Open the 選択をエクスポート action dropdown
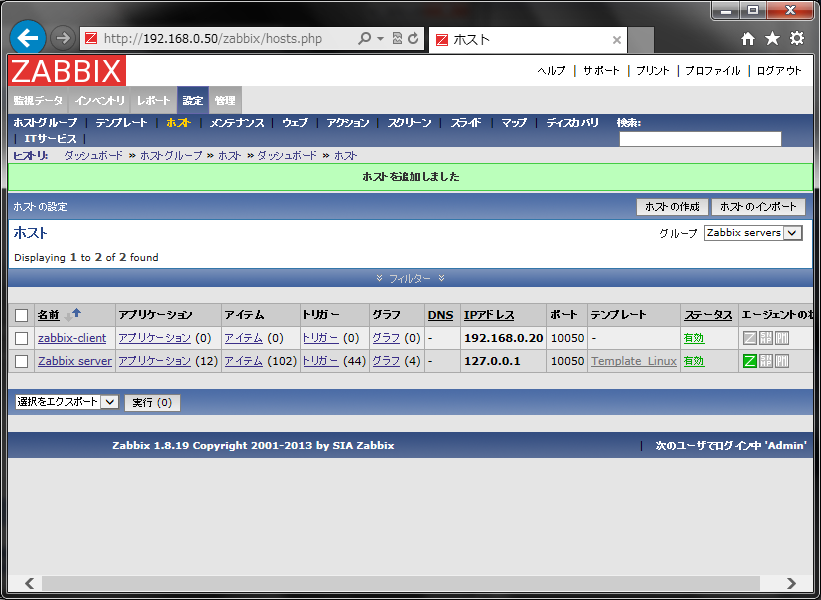The width and height of the screenshot is (821, 600). pyautogui.click(x=66, y=402)
